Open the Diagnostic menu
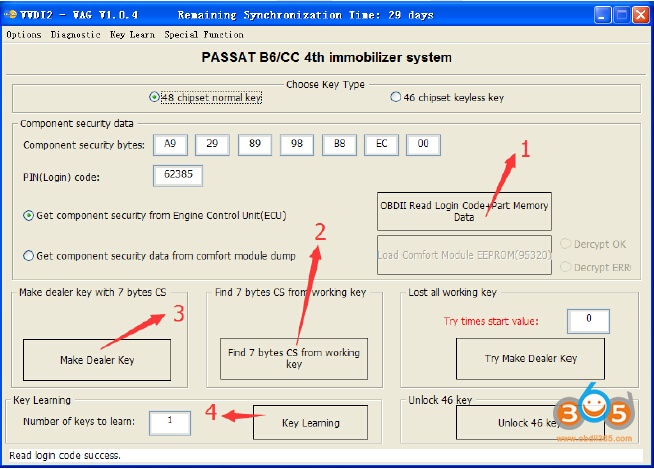Viewport: 654px width, 469px height. point(75,35)
